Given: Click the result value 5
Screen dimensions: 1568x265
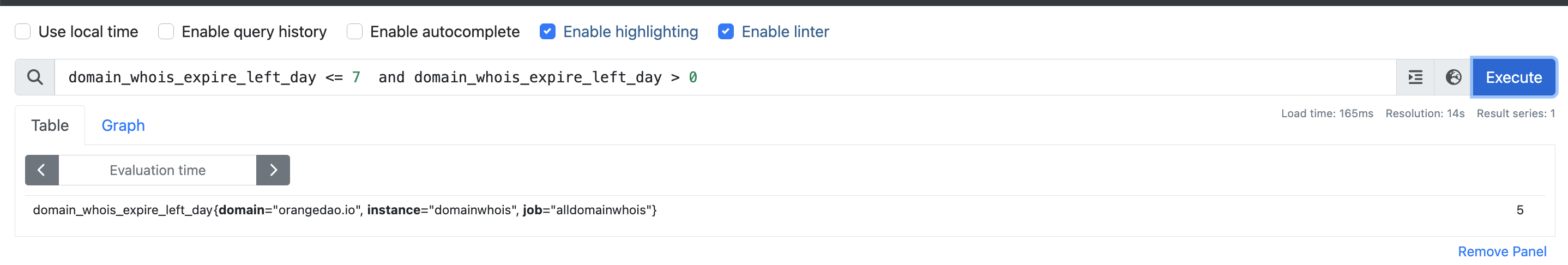Looking at the screenshot, I should pyautogui.click(x=1519, y=210).
